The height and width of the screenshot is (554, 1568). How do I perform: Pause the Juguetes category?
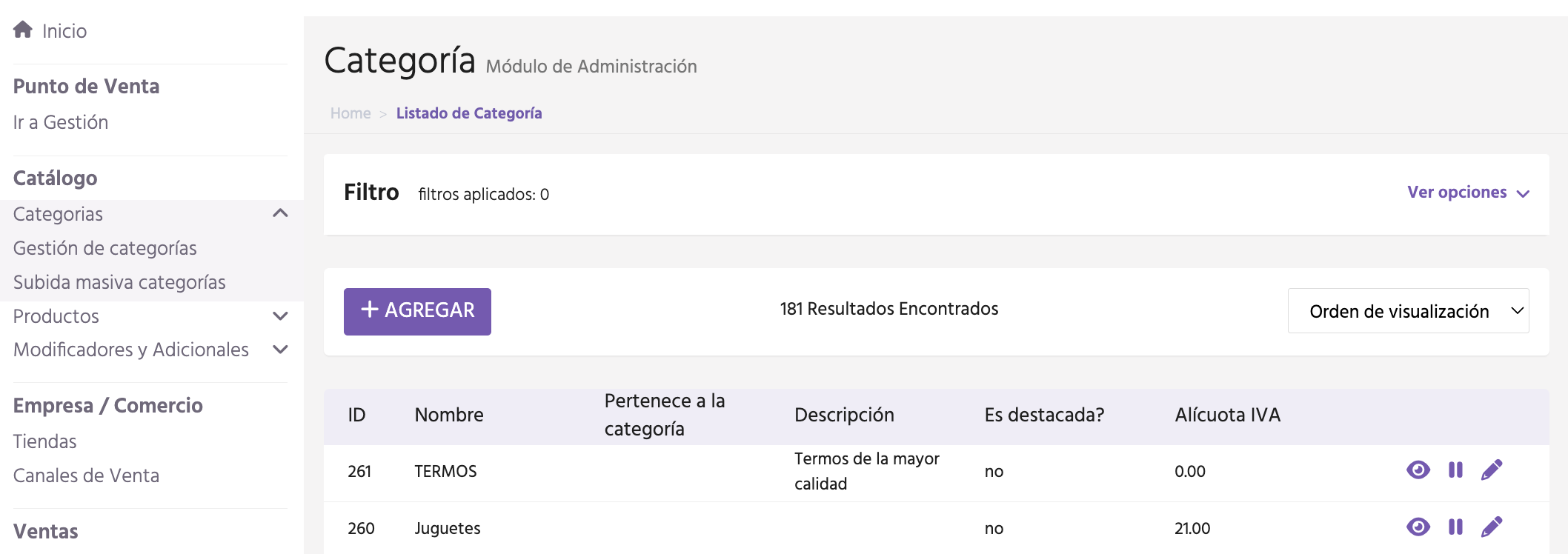(1455, 527)
